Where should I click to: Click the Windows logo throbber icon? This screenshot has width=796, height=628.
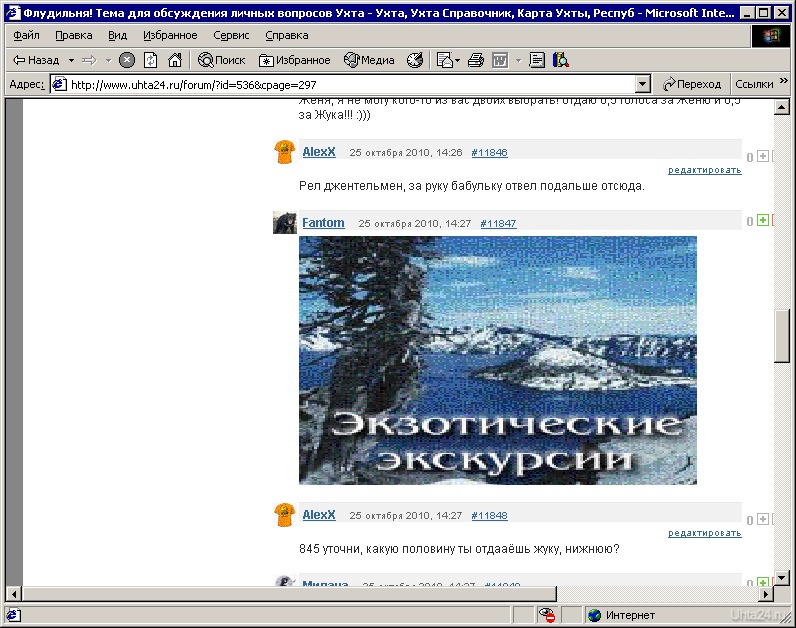click(x=770, y=36)
